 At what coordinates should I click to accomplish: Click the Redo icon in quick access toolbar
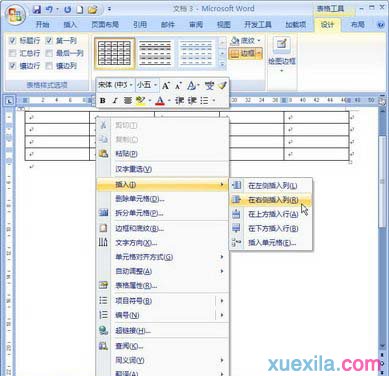pos(68,10)
